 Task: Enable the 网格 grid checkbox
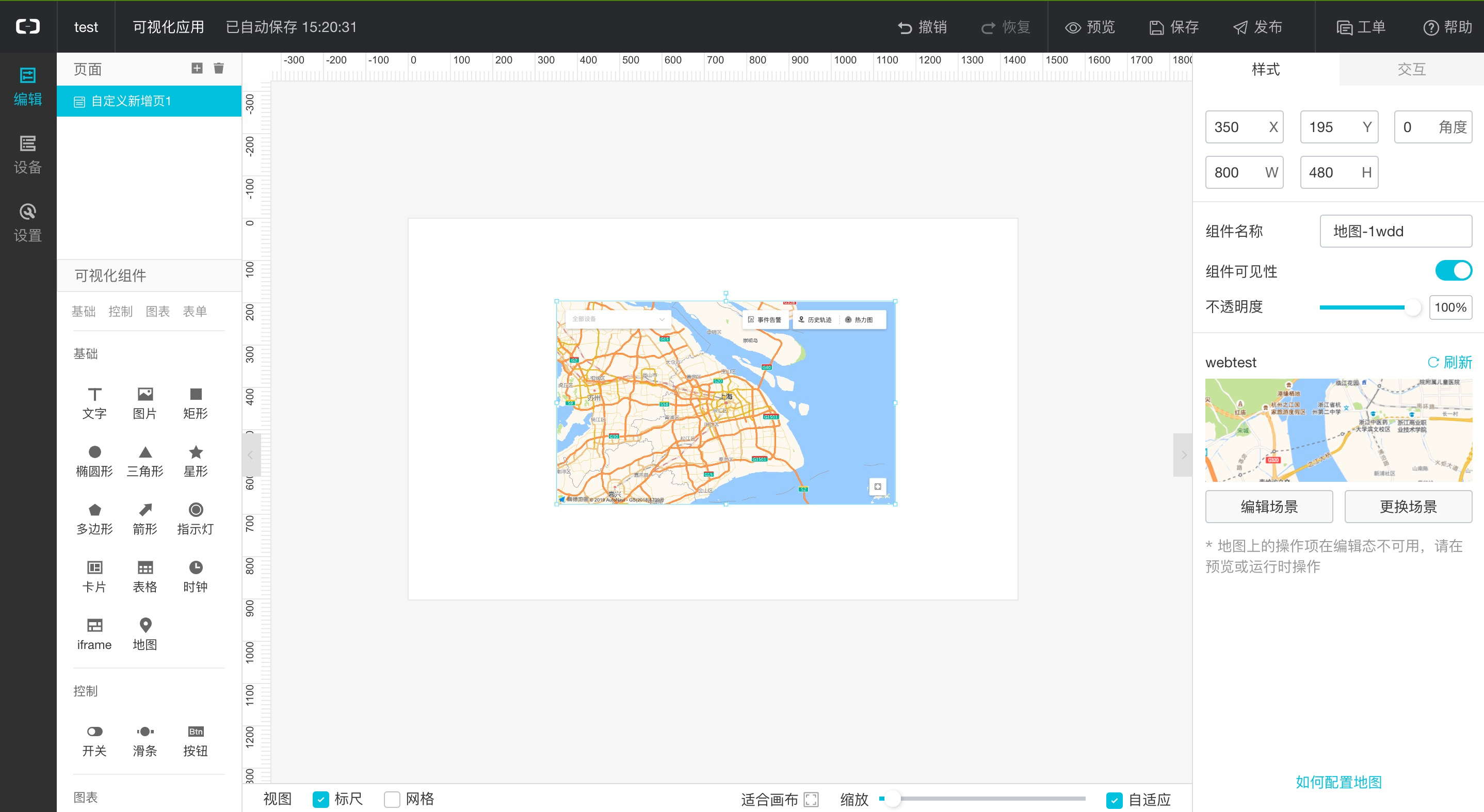(x=392, y=799)
